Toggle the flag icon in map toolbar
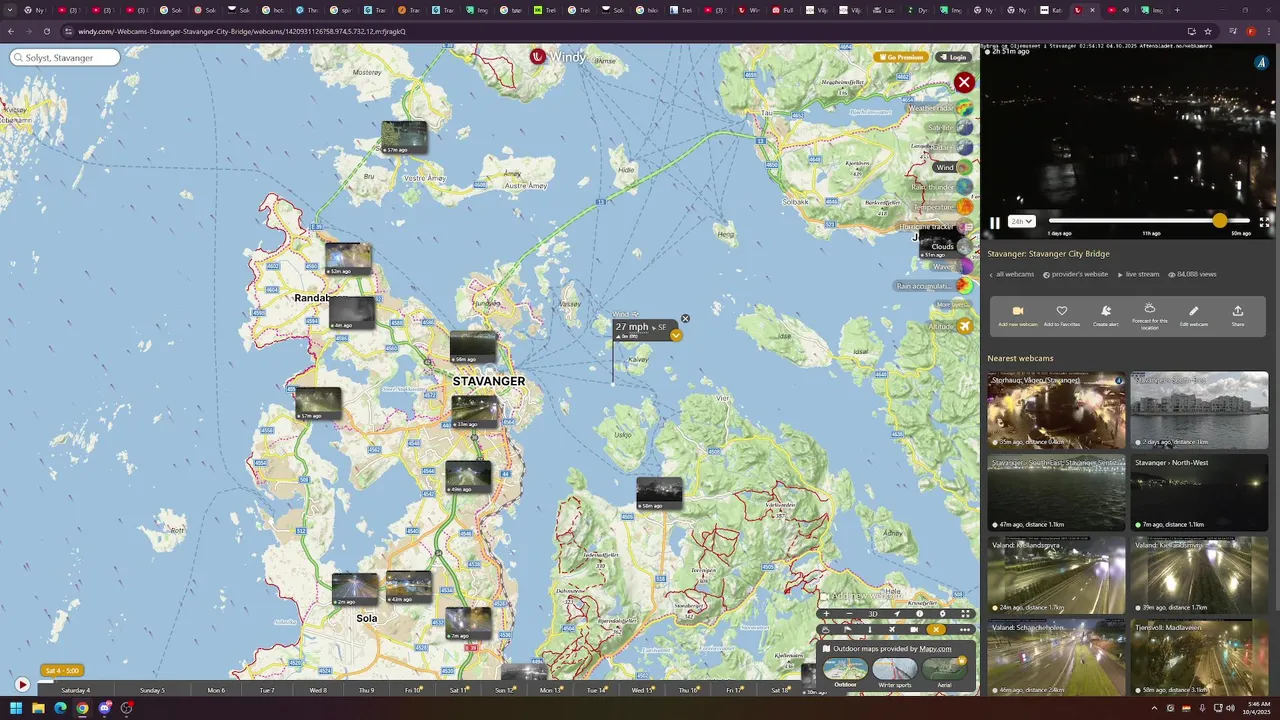1280x720 pixels. (x=848, y=630)
